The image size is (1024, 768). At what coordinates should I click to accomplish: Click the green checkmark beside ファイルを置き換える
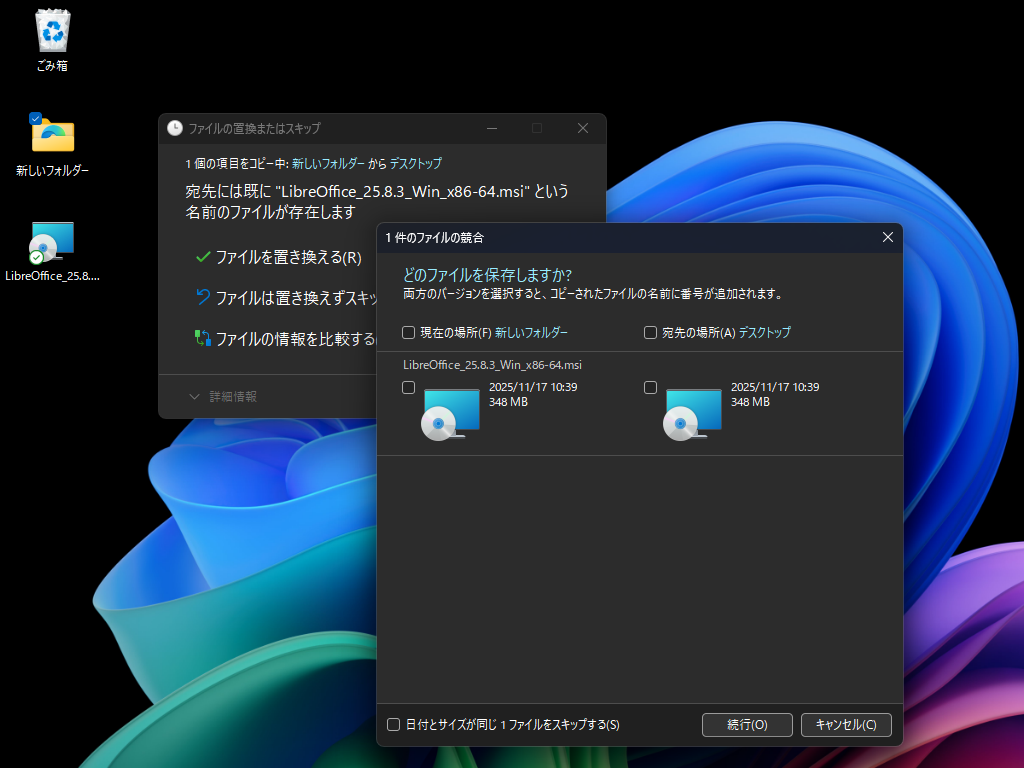[203, 257]
